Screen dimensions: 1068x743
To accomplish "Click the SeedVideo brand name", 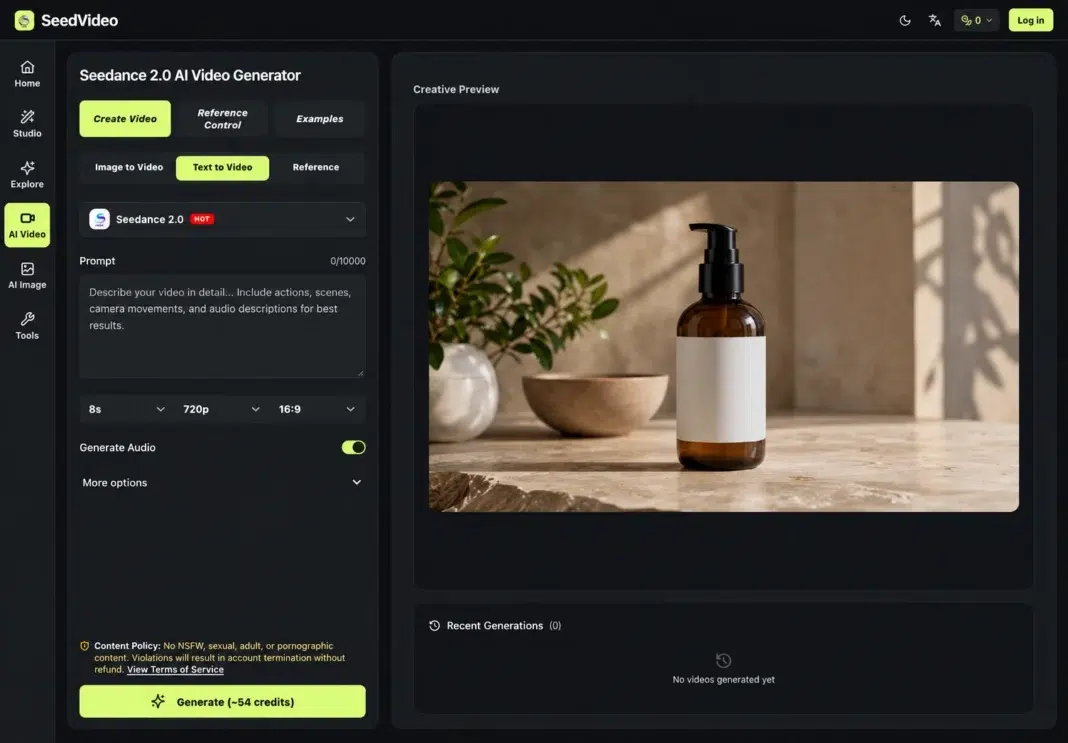I will pyautogui.click(x=80, y=20).
